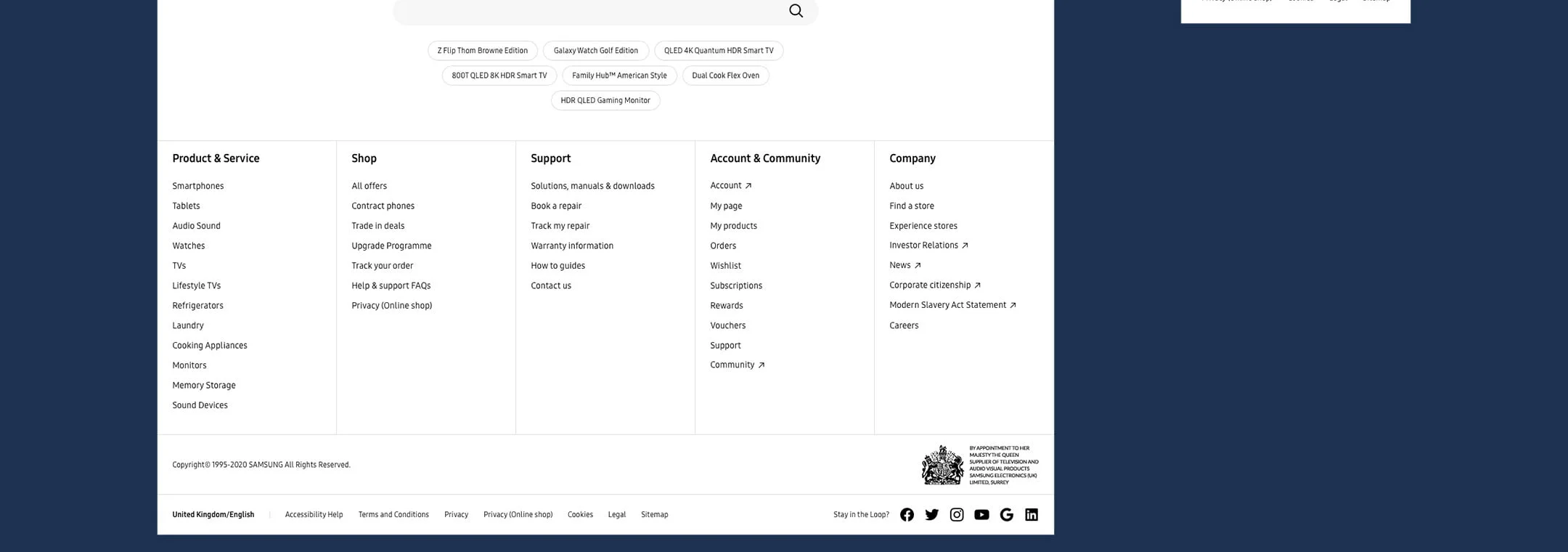The width and height of the screenshot is (1568, 552).
Task: Choose Dual Cook Flex Oven tag
Action: coord(726,76)
